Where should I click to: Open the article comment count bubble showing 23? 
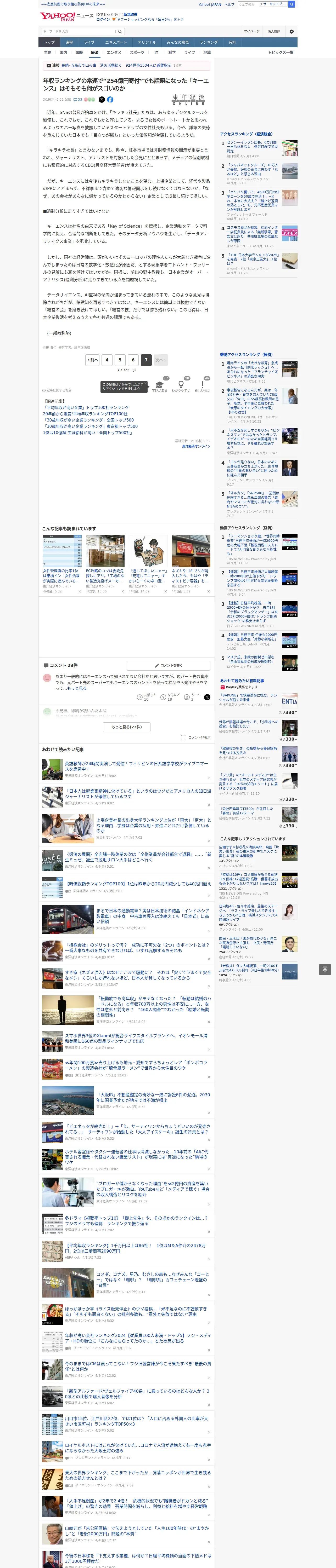[77, 99]
